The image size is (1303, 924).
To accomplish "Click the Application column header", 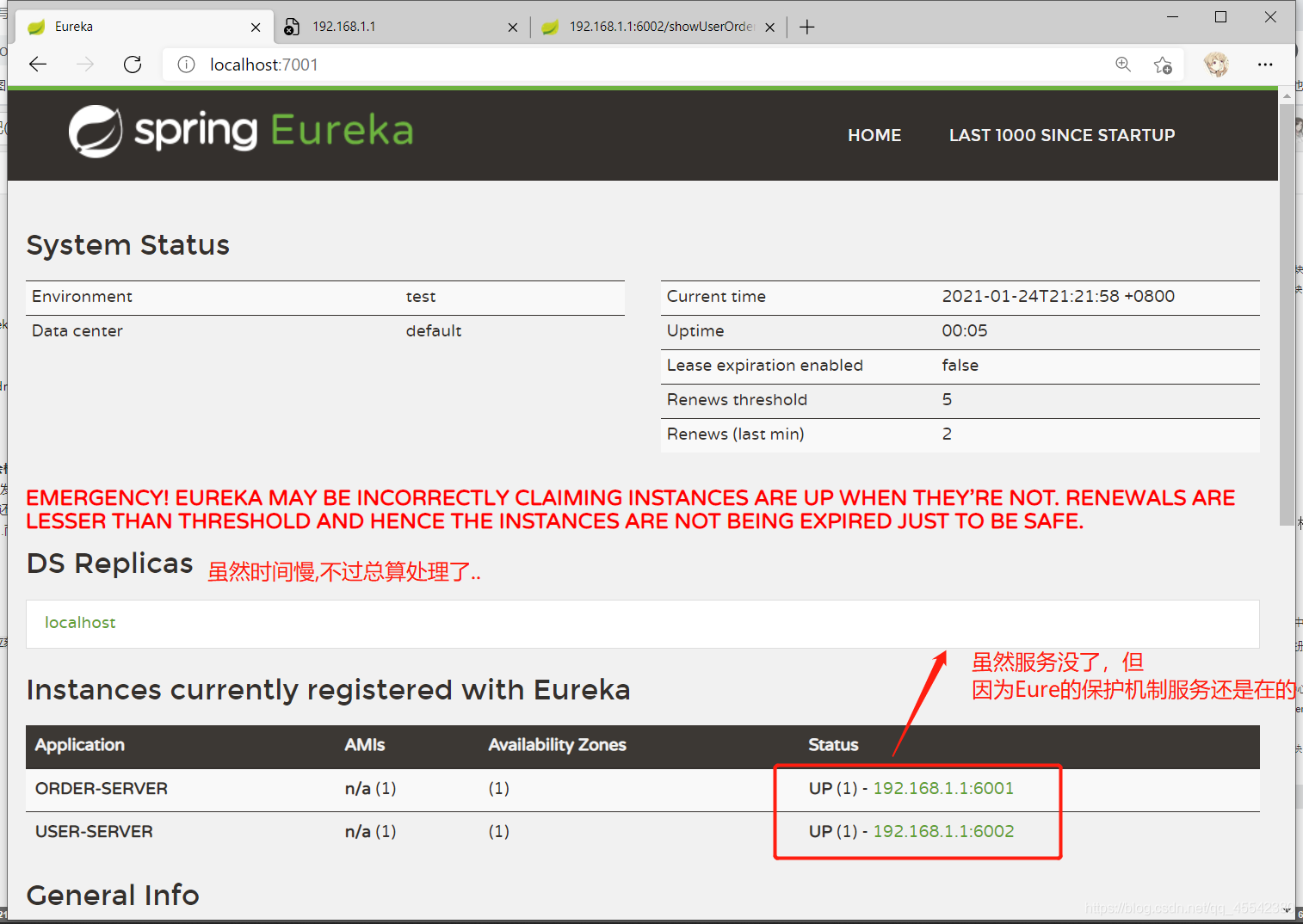I will 80,745.
